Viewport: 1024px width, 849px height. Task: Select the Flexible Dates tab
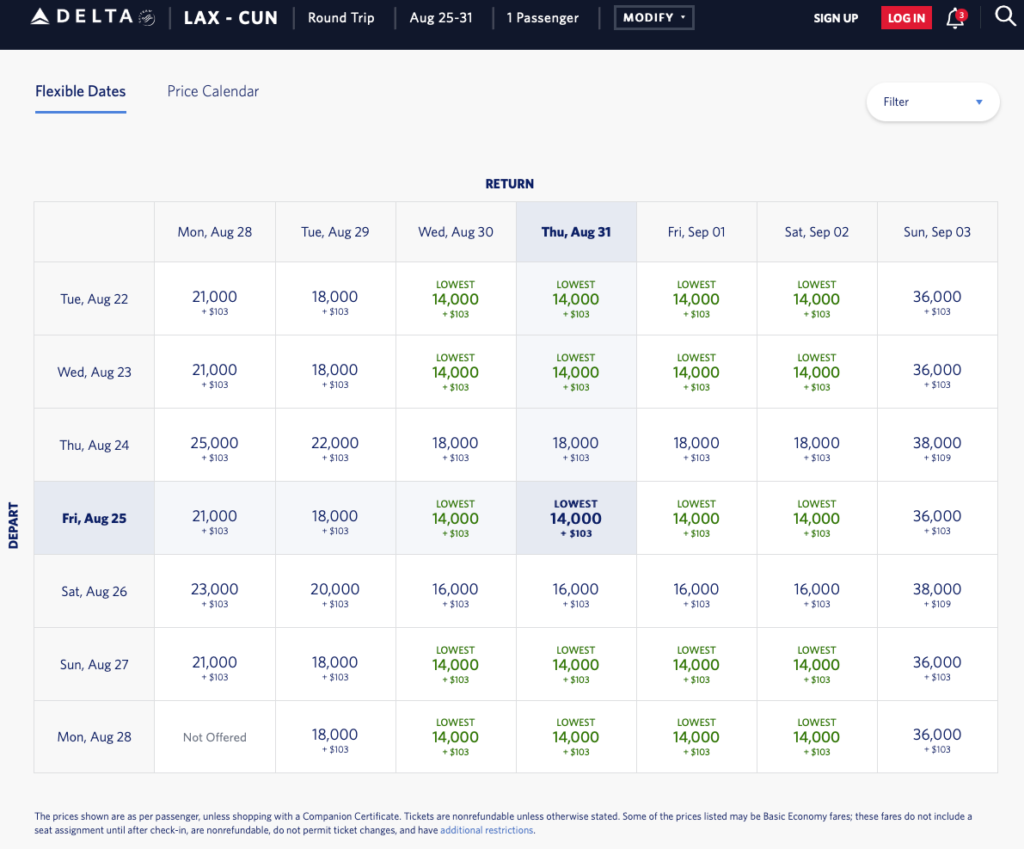point(80,91)
